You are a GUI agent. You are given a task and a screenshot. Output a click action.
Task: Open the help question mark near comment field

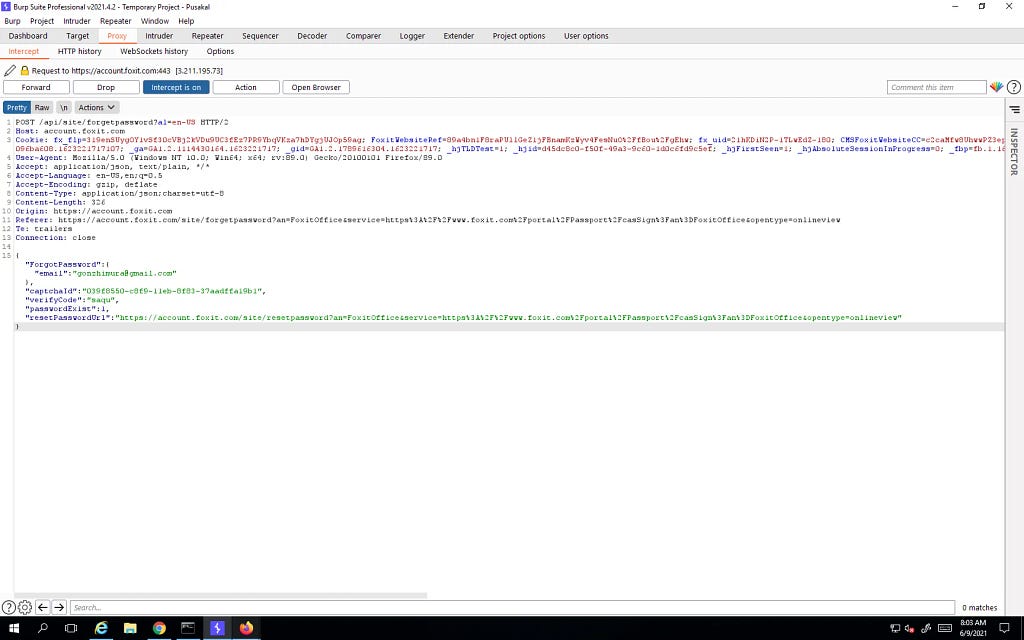coord(1014,87)
